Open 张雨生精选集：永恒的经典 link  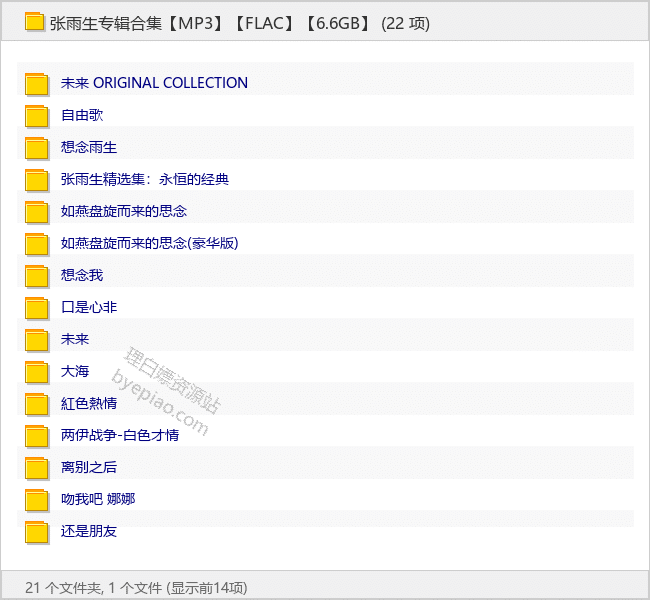pyautogui.click(x=145, y=179)
